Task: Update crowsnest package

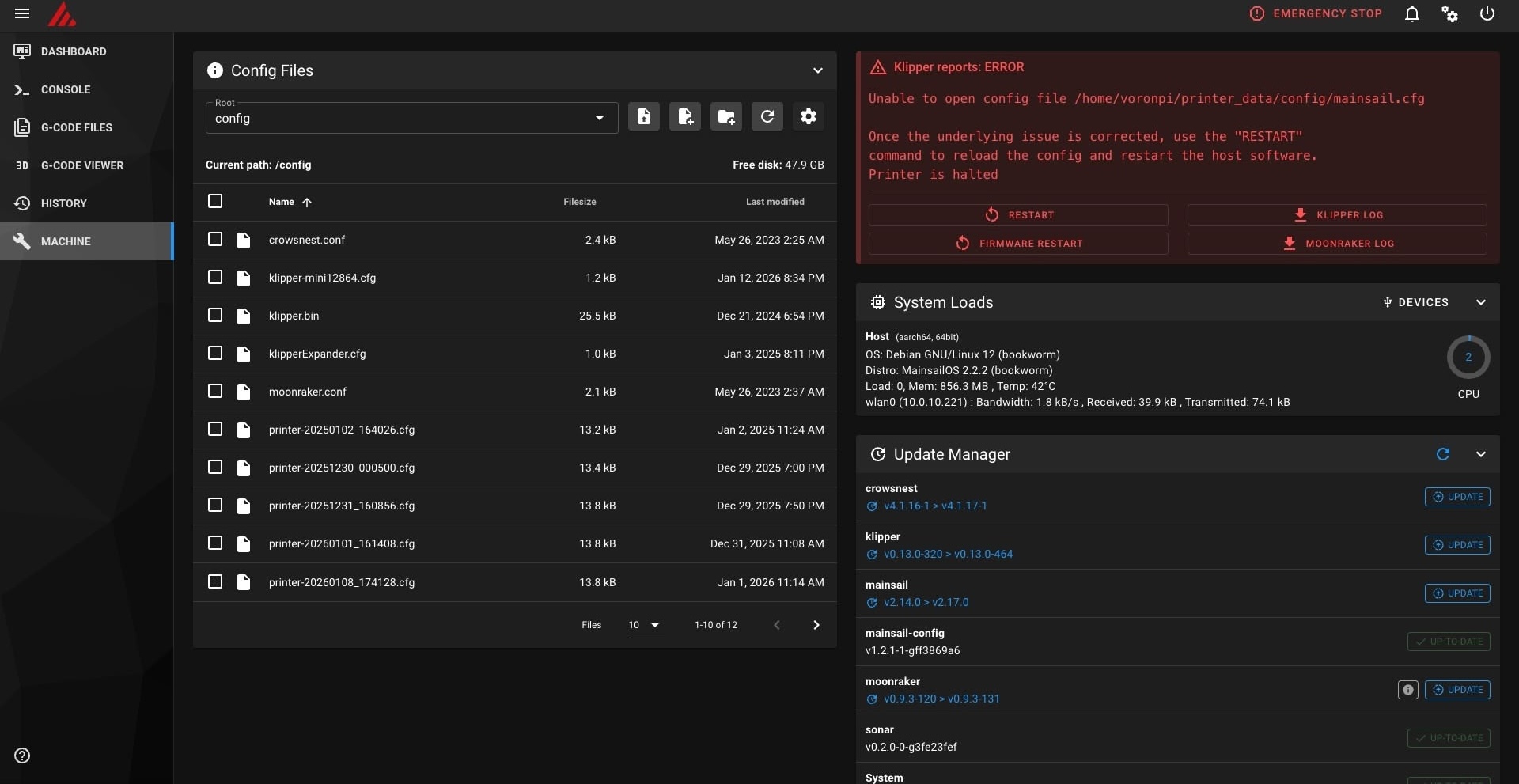Action: (x=1457, y=497)
